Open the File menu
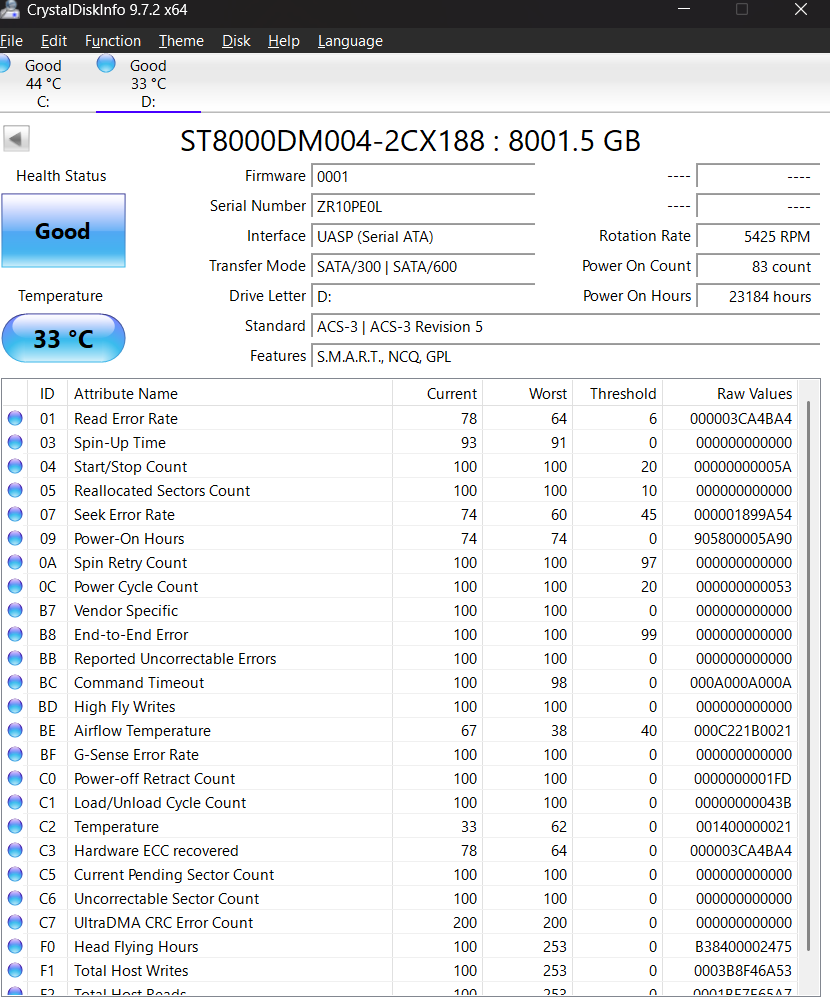Image resolution: width=830 pixels, height=1001 pixels. [x=11, y=41]
